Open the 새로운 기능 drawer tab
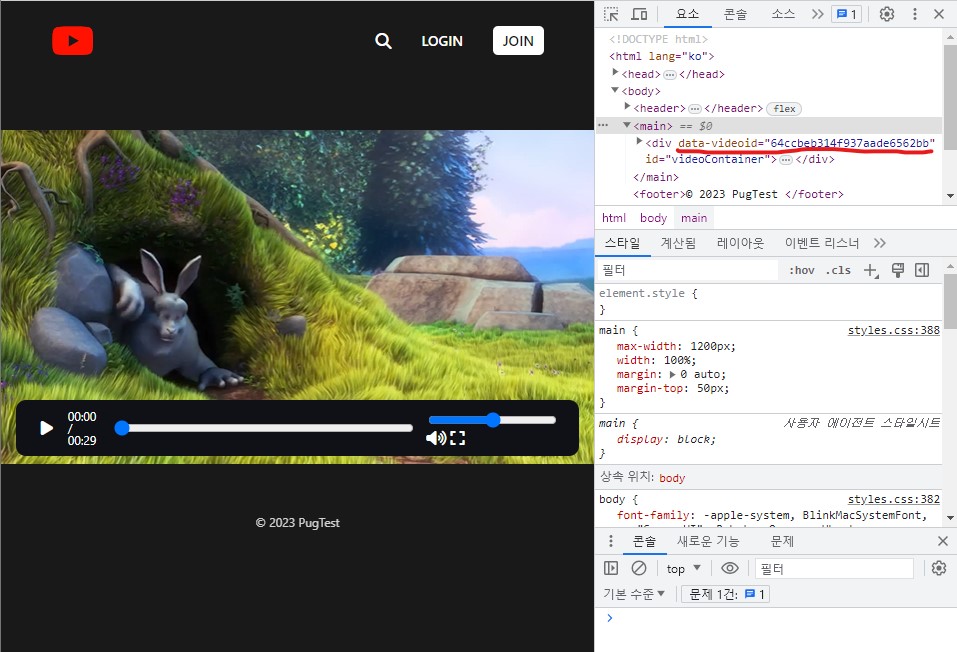The width and height of the screenshot is (957, 652). tap(708, 541)
